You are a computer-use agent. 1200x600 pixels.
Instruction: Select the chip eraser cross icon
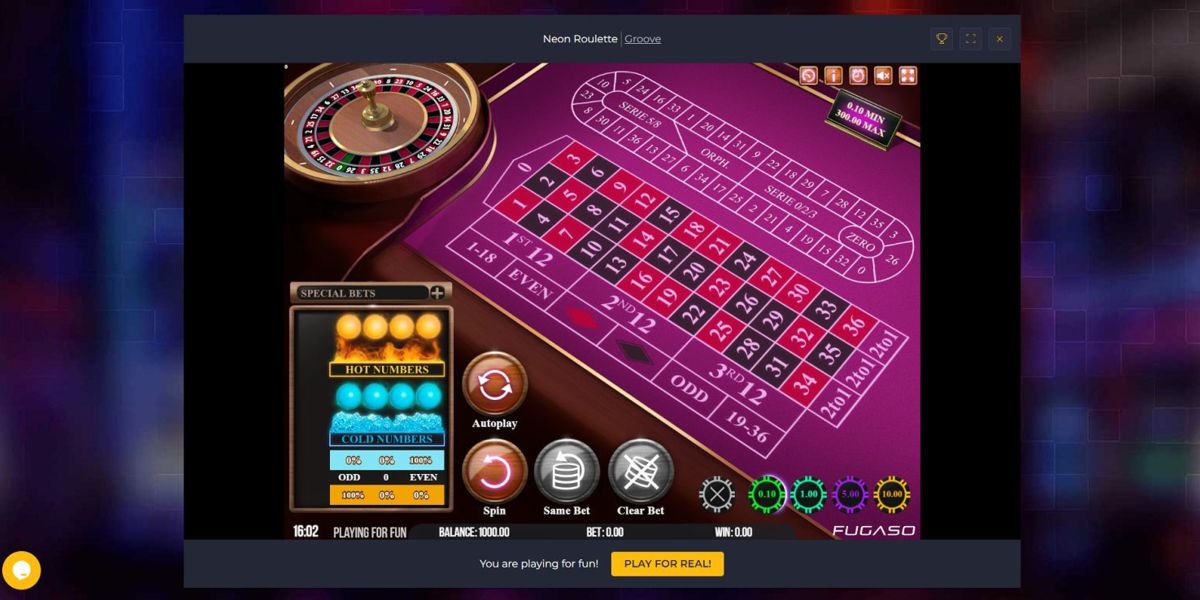pos(717,494)
